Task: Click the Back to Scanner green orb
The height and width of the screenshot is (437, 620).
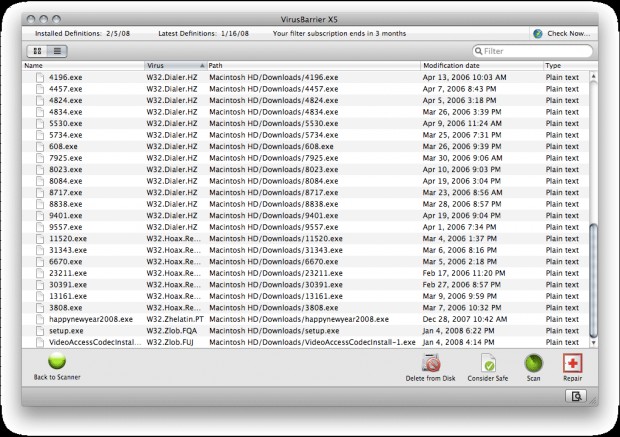Action: pyautogui.click(x=57, y=360)
